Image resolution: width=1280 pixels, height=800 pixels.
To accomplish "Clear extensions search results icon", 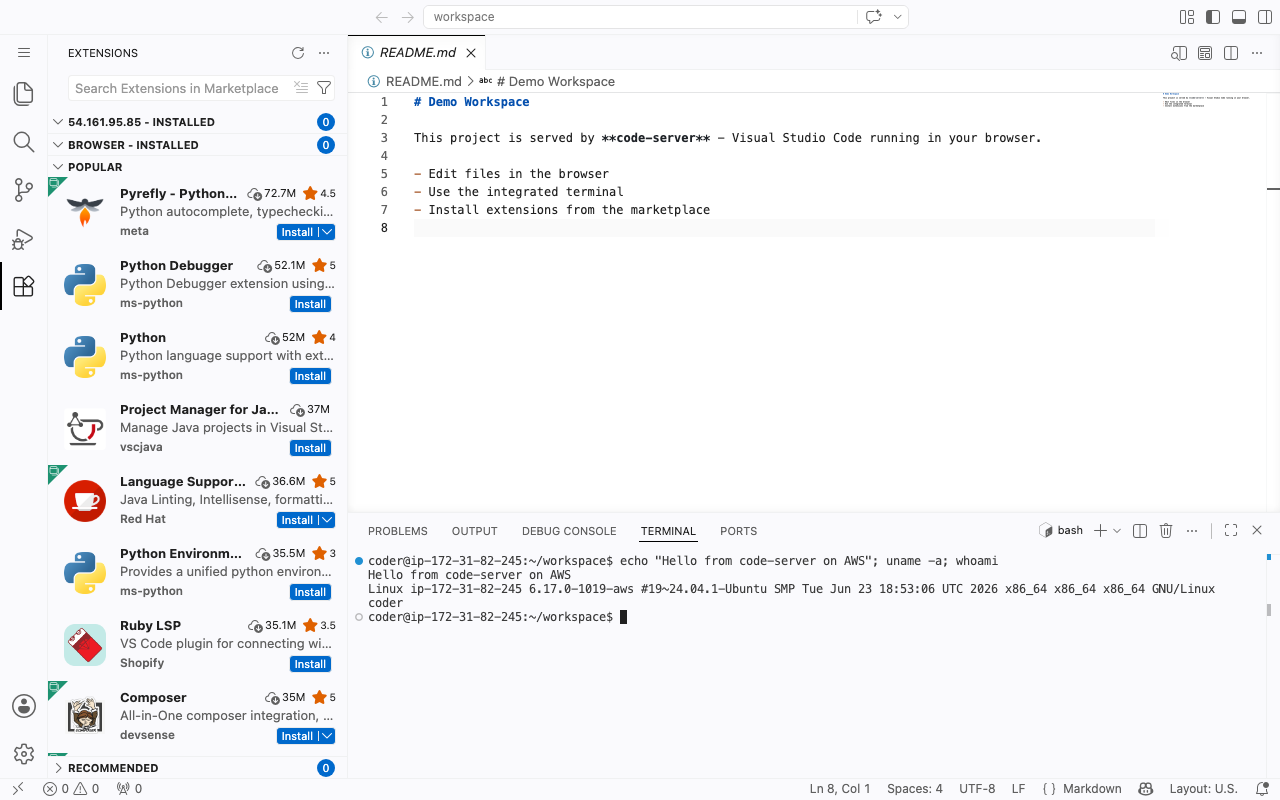I will coord(301,88).
